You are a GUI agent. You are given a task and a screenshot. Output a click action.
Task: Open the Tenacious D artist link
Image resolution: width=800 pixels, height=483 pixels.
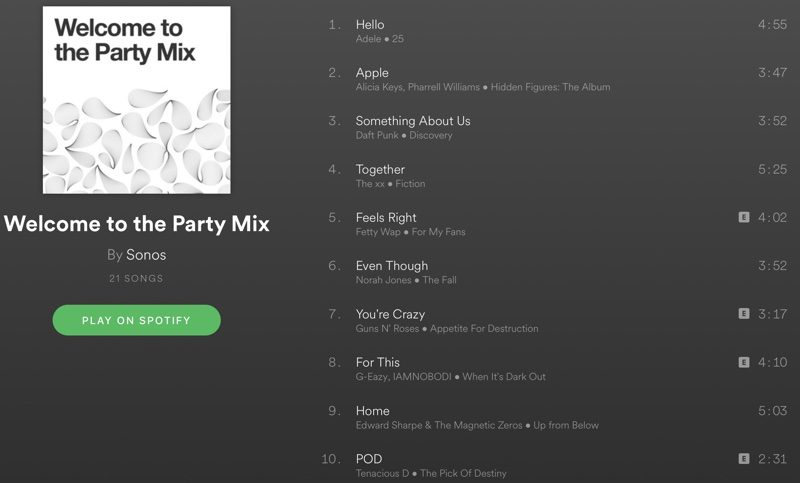click(x=382, y=473)
